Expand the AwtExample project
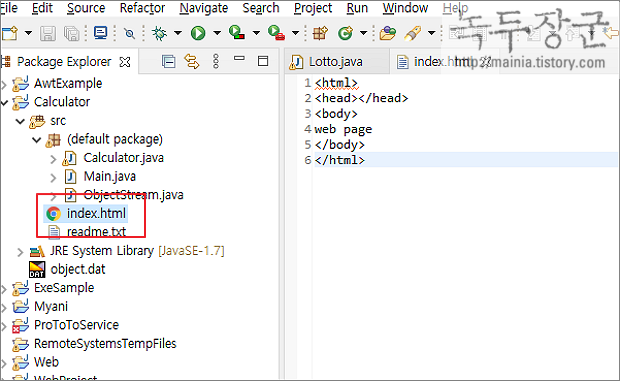 coord(4,84)
